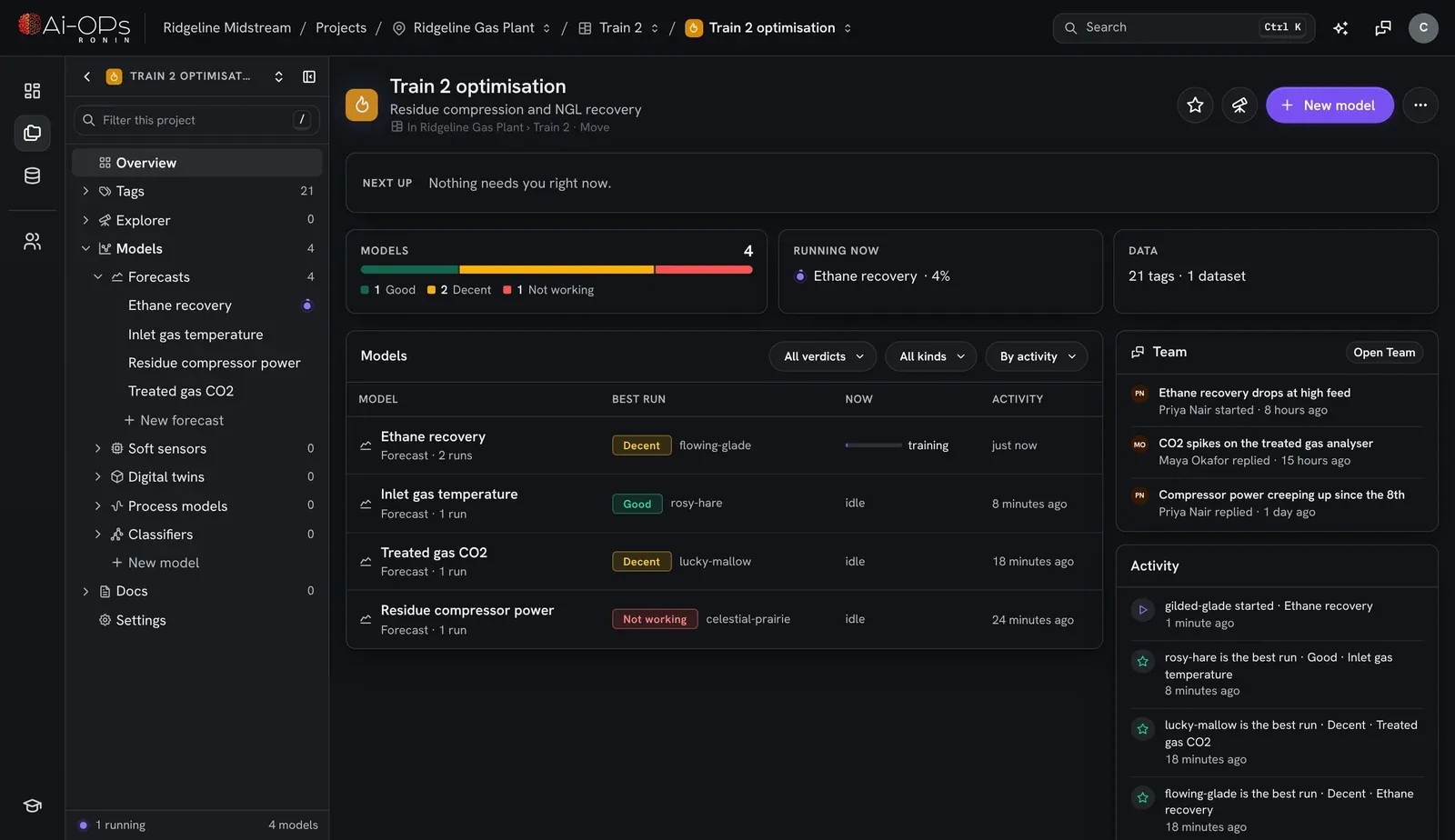Open the chat panel icon in top bar

tap(1383, 28)
